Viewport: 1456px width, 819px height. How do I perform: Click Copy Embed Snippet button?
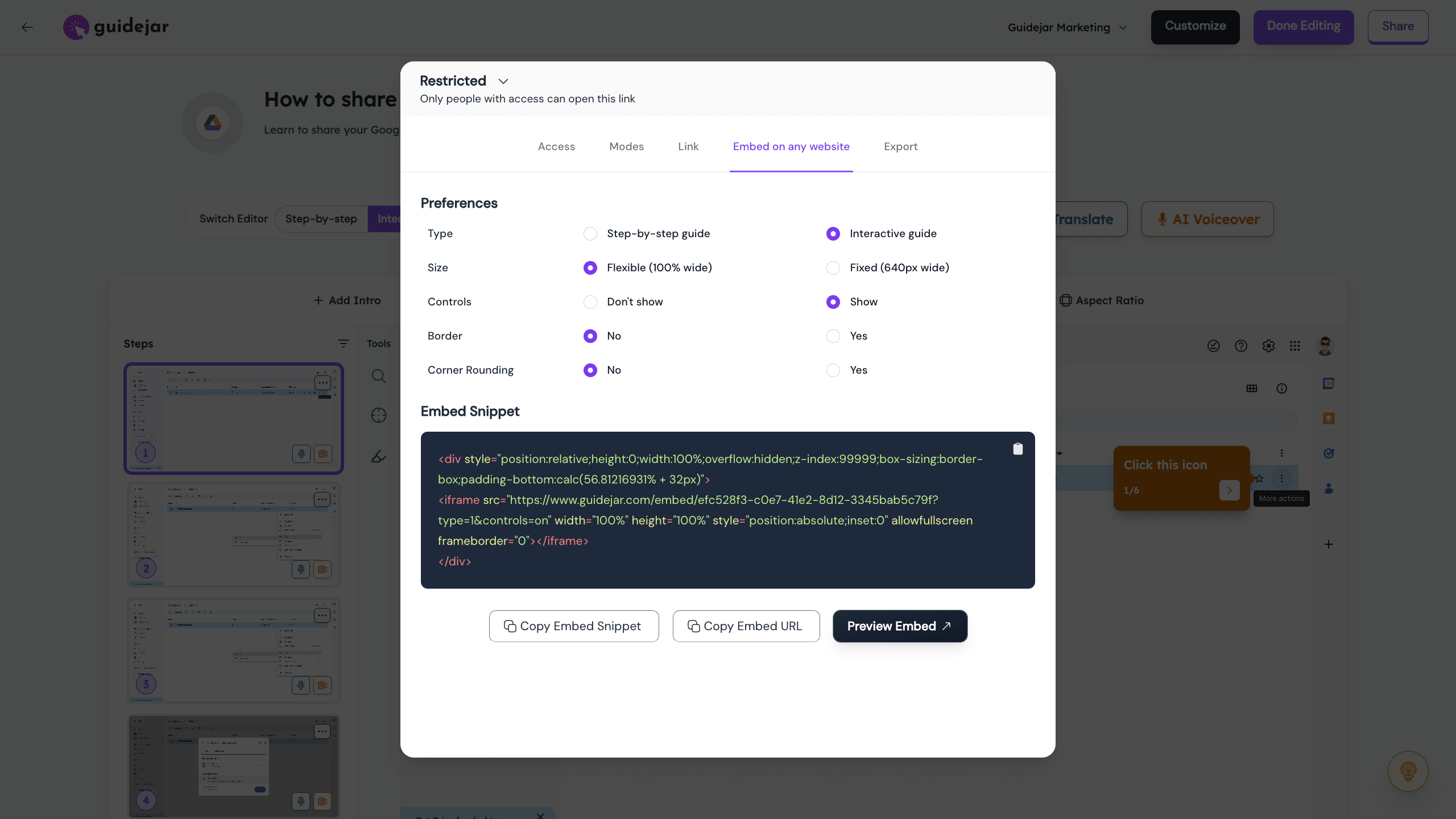573,626
